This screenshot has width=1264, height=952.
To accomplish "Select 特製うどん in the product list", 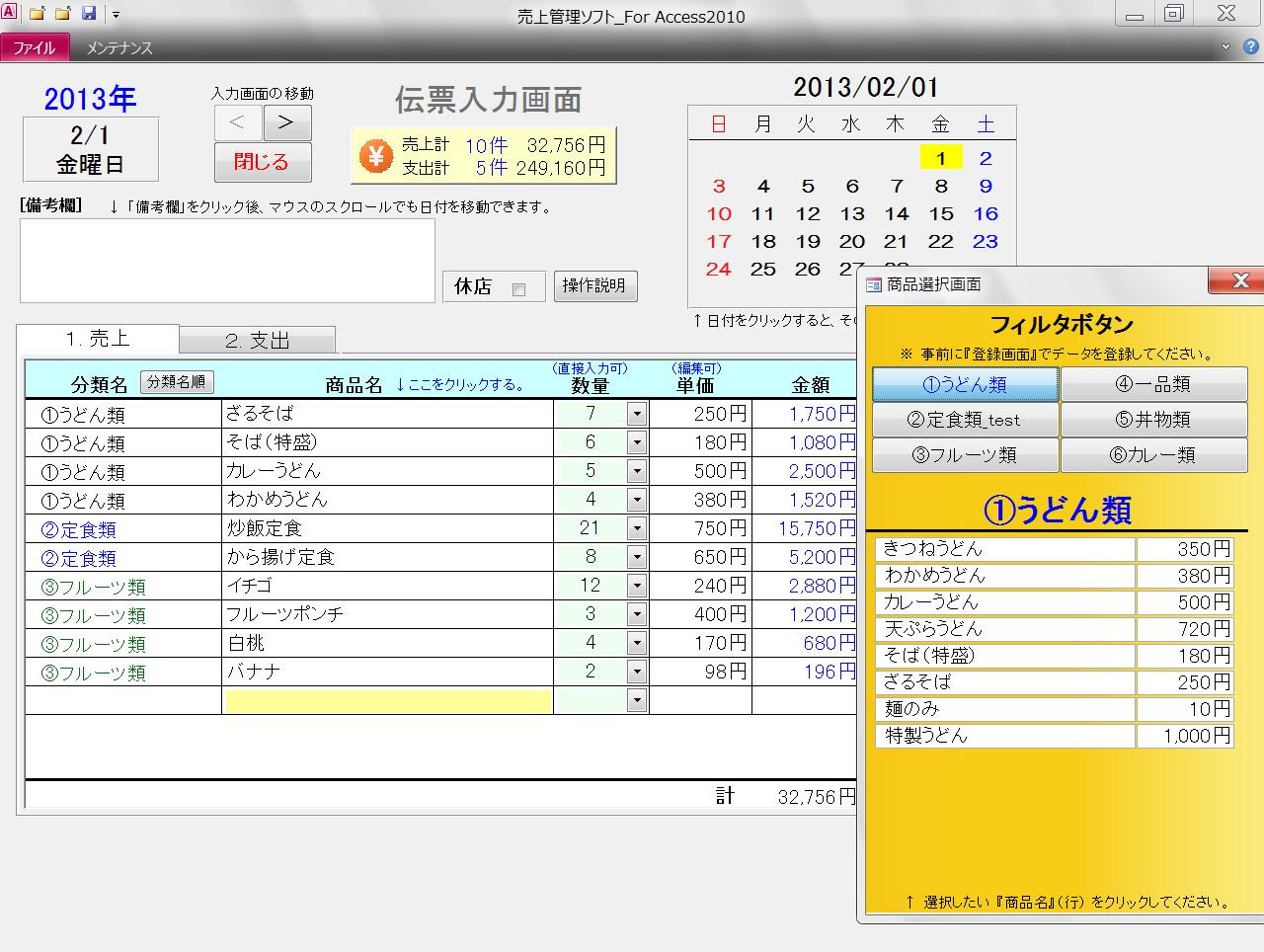I will [x=1005, y=736].
